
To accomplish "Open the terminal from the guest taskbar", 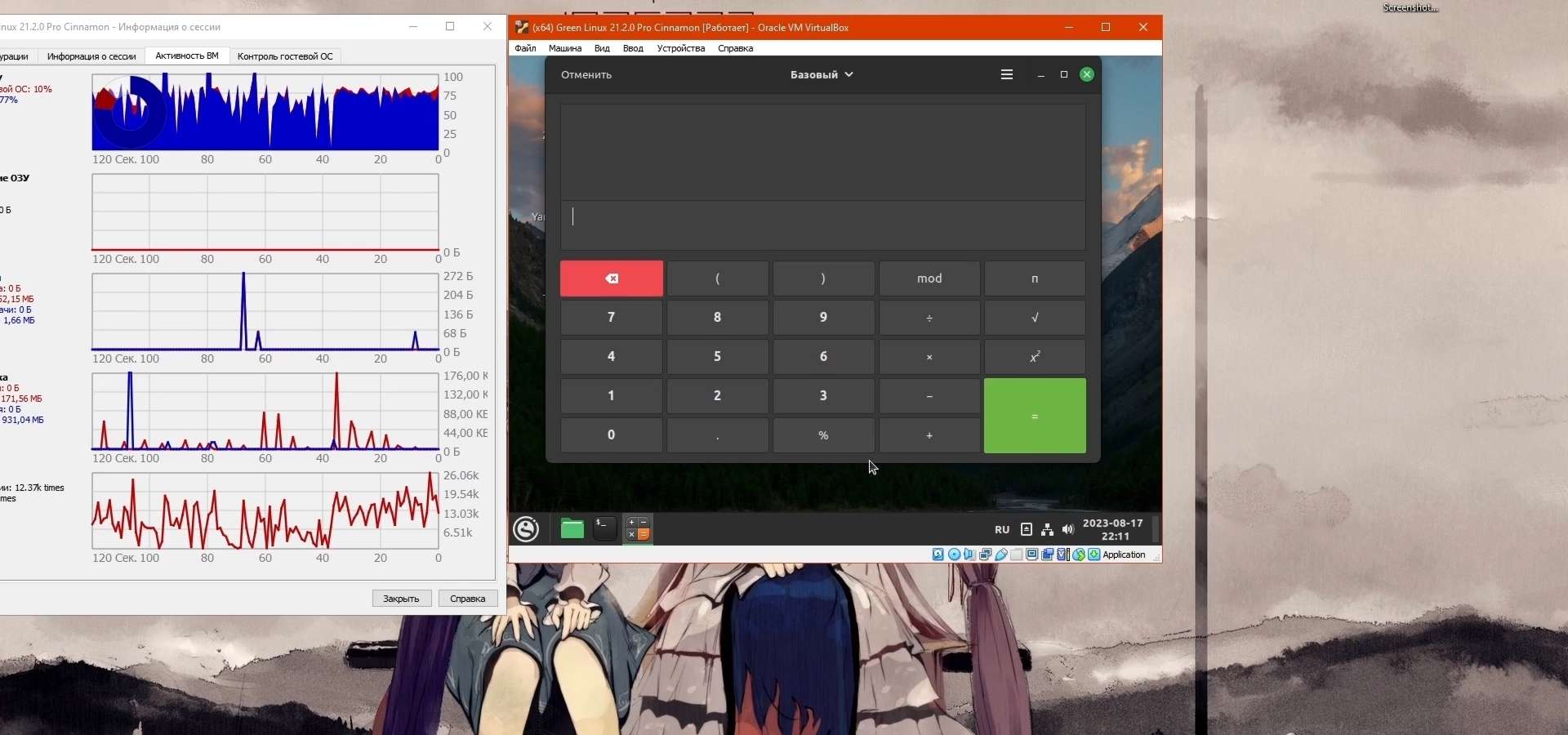I will tap(605, 529).
